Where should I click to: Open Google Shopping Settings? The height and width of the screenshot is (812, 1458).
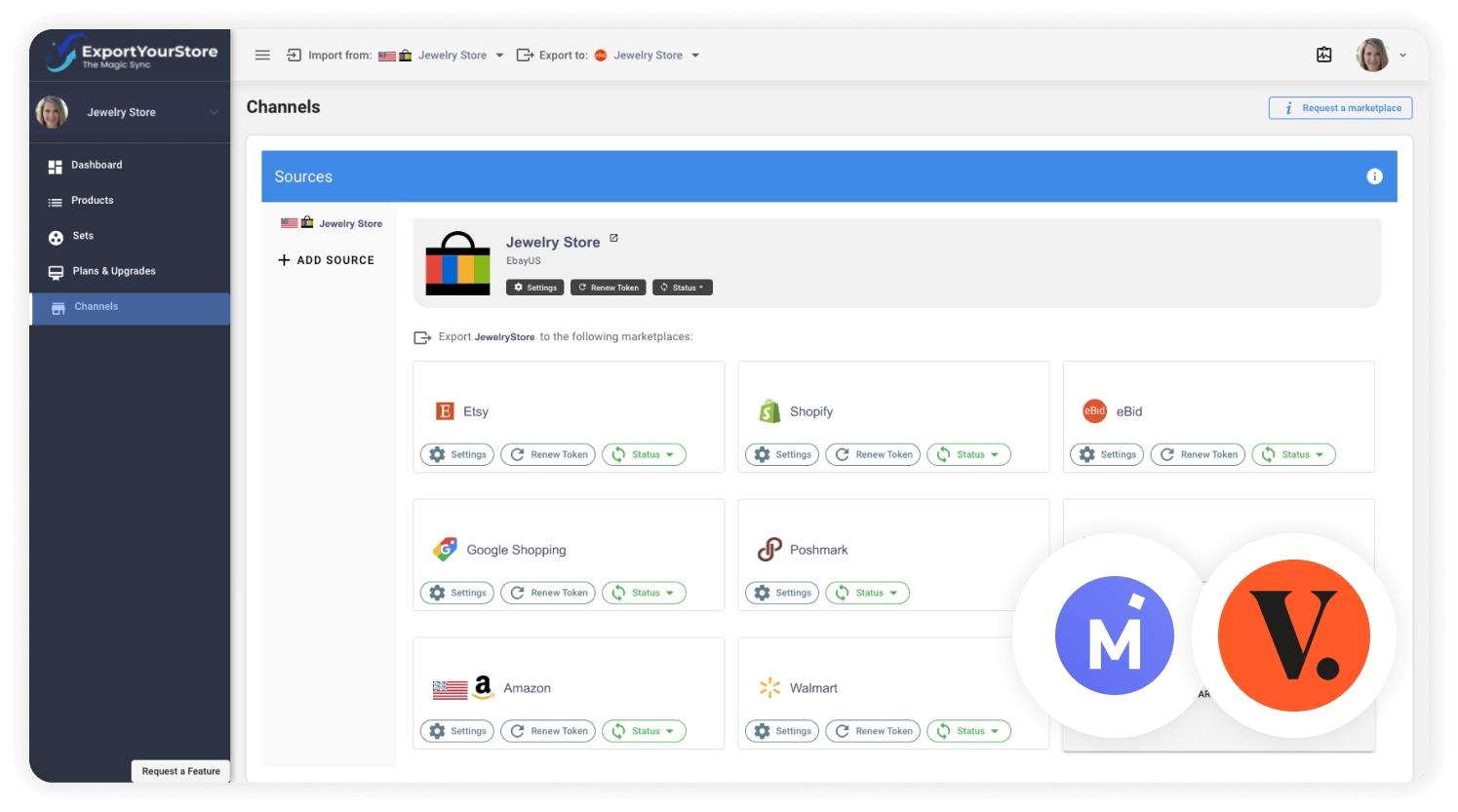click(x=457, y=593)
